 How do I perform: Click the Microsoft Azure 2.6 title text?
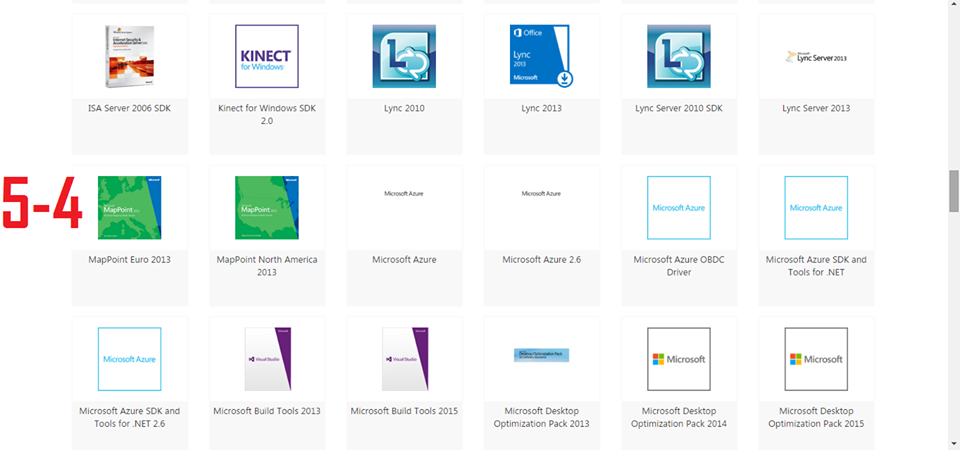point(541,260)
